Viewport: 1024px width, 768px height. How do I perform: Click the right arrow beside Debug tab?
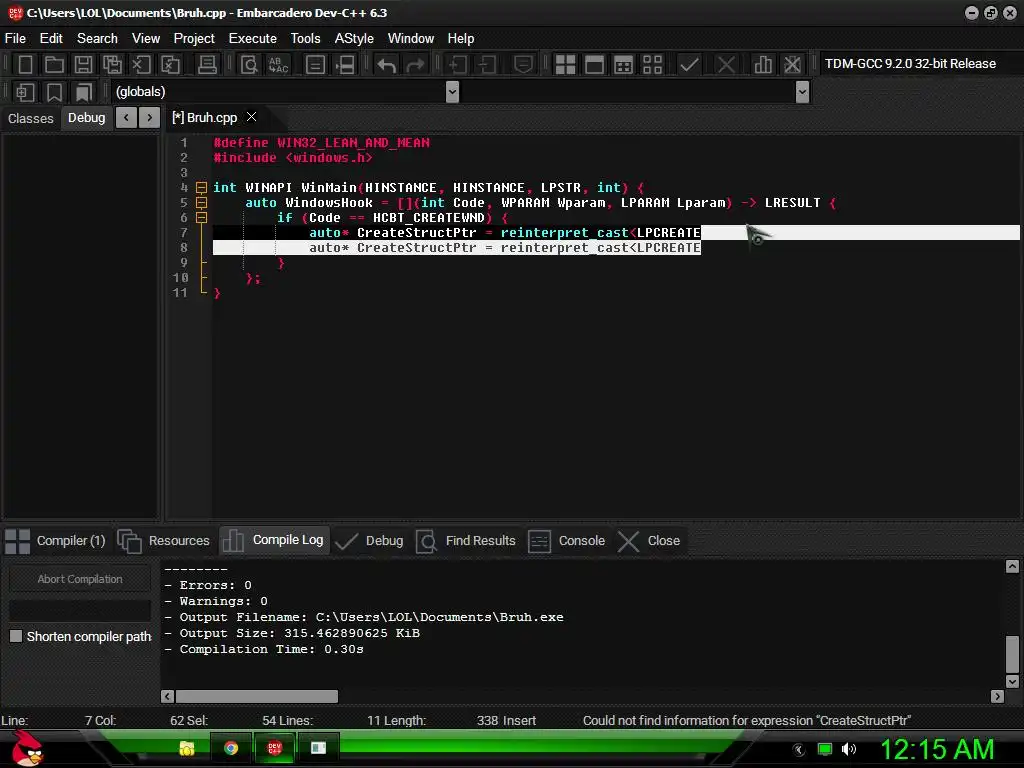point(150,118)
